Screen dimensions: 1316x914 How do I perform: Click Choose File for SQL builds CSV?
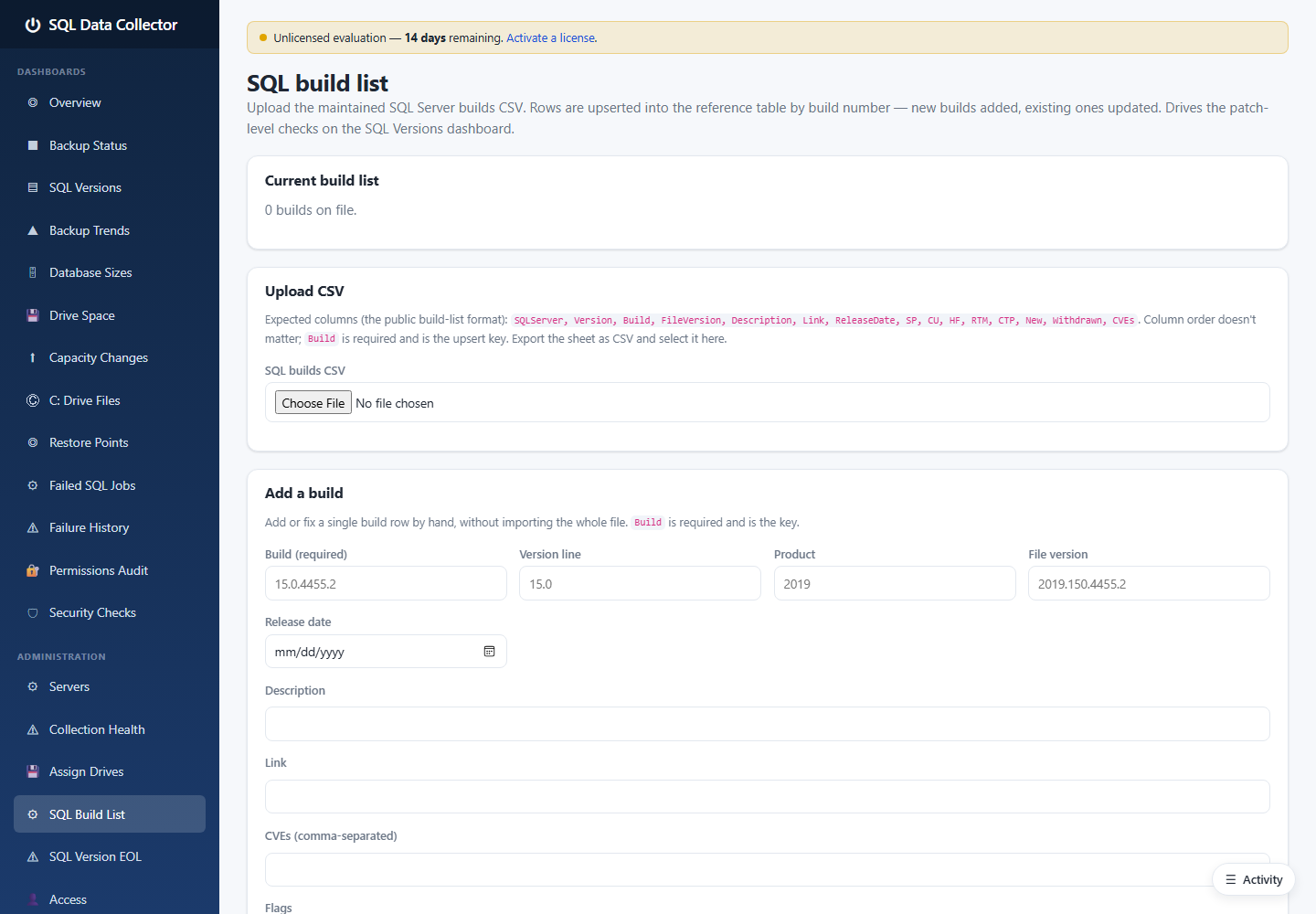coord(313,403)
